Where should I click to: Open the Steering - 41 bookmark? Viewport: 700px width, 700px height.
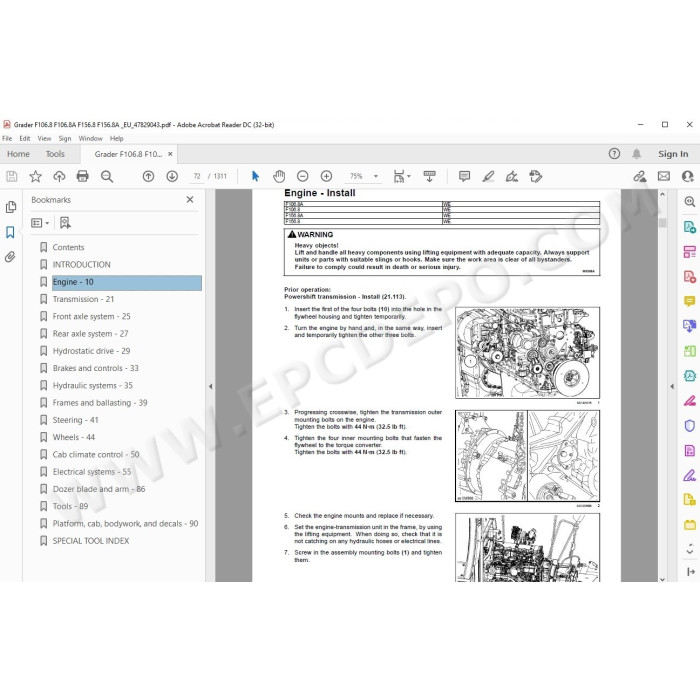(x=75, y=420)
